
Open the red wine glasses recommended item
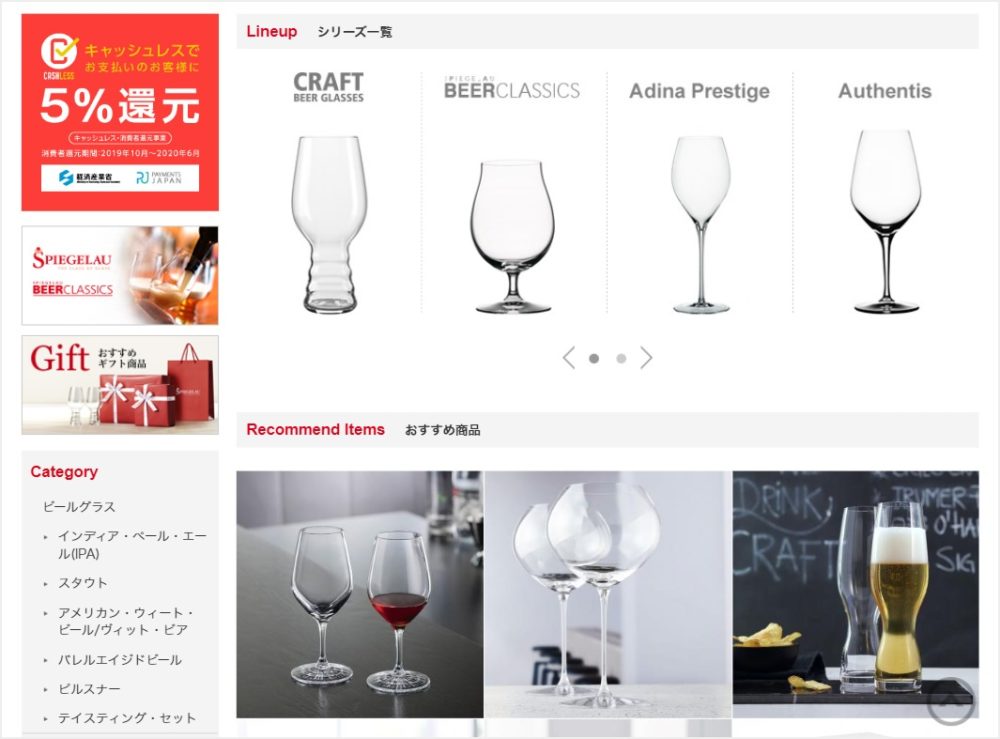point(360,594)
